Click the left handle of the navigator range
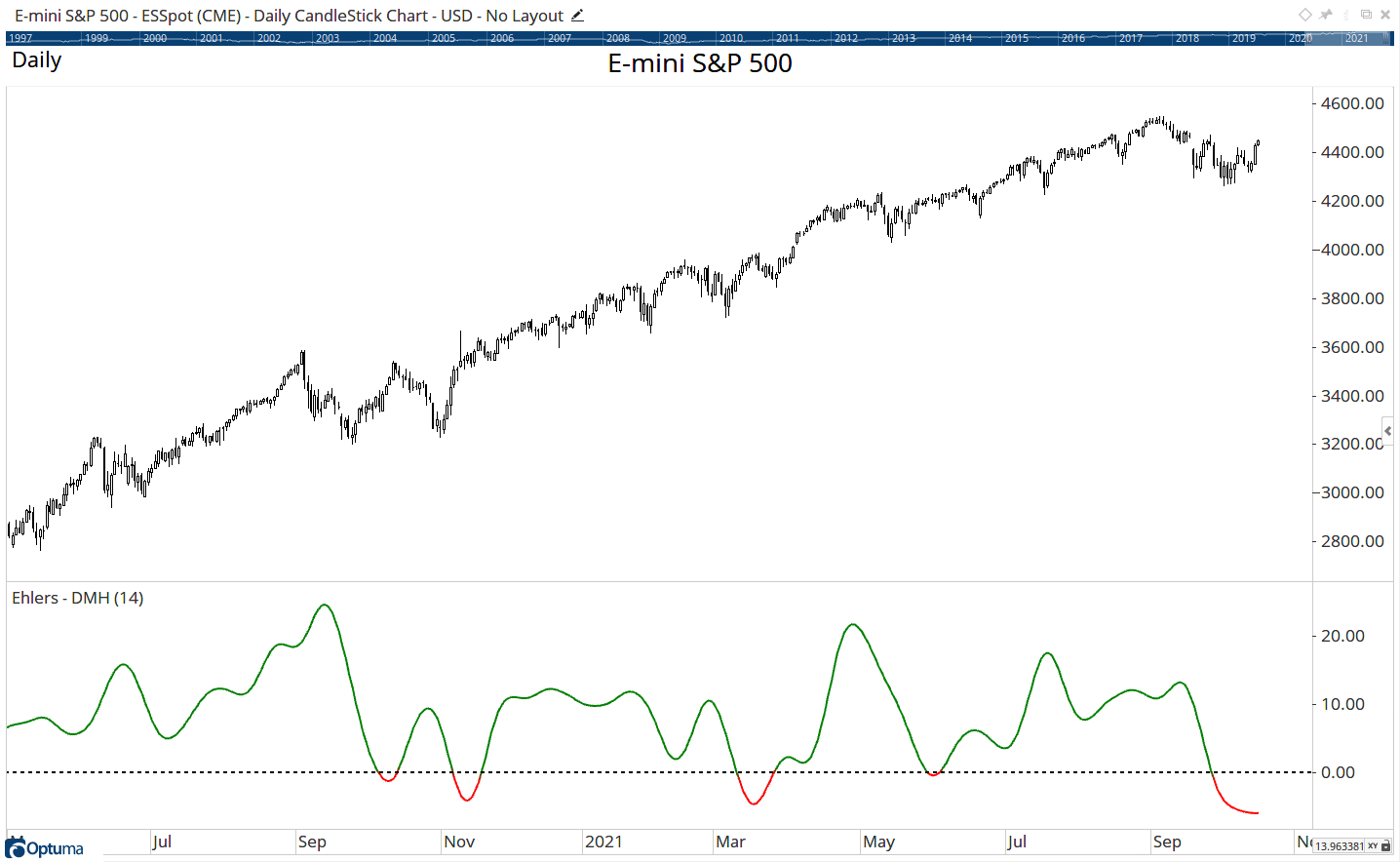The image size is (1400, 862). pos(1309,38)
